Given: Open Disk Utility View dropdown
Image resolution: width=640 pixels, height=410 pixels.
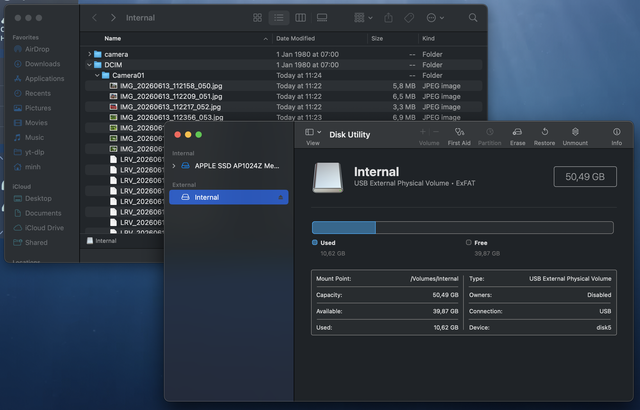Looking at the screenshot, I should (x=313, y=136).
